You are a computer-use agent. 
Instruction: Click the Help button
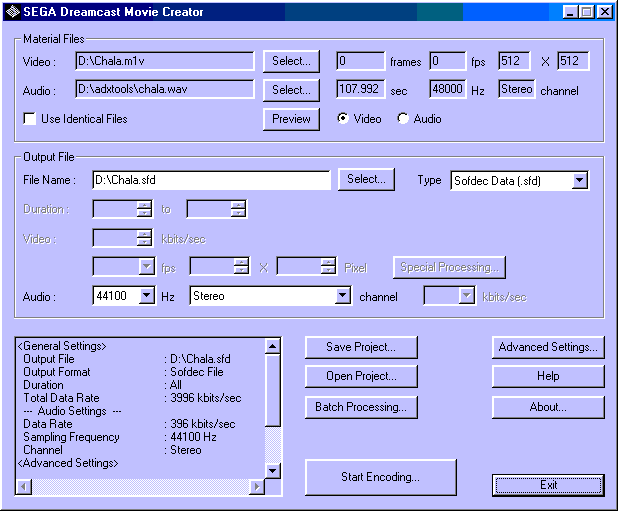click(x=548, y=376)
